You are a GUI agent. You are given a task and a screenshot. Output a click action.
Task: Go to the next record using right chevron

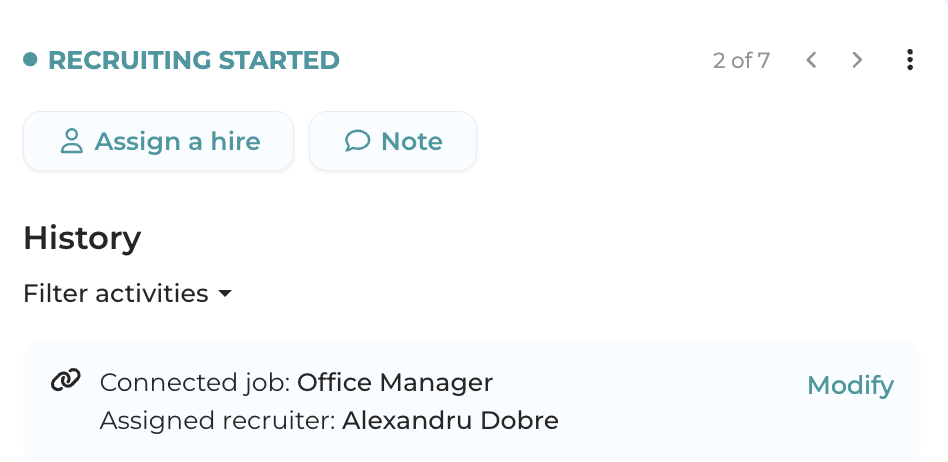pyautogui.click(x=857, y=60)
